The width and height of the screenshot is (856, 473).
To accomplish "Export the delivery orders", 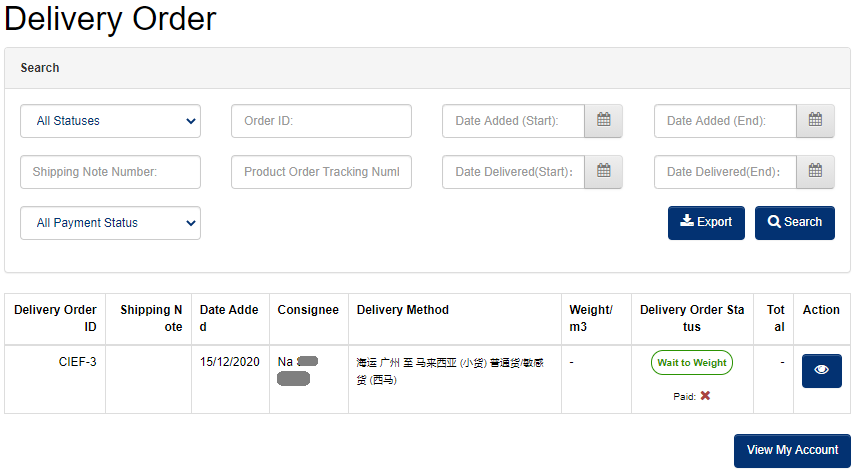I will coord(706,223).
